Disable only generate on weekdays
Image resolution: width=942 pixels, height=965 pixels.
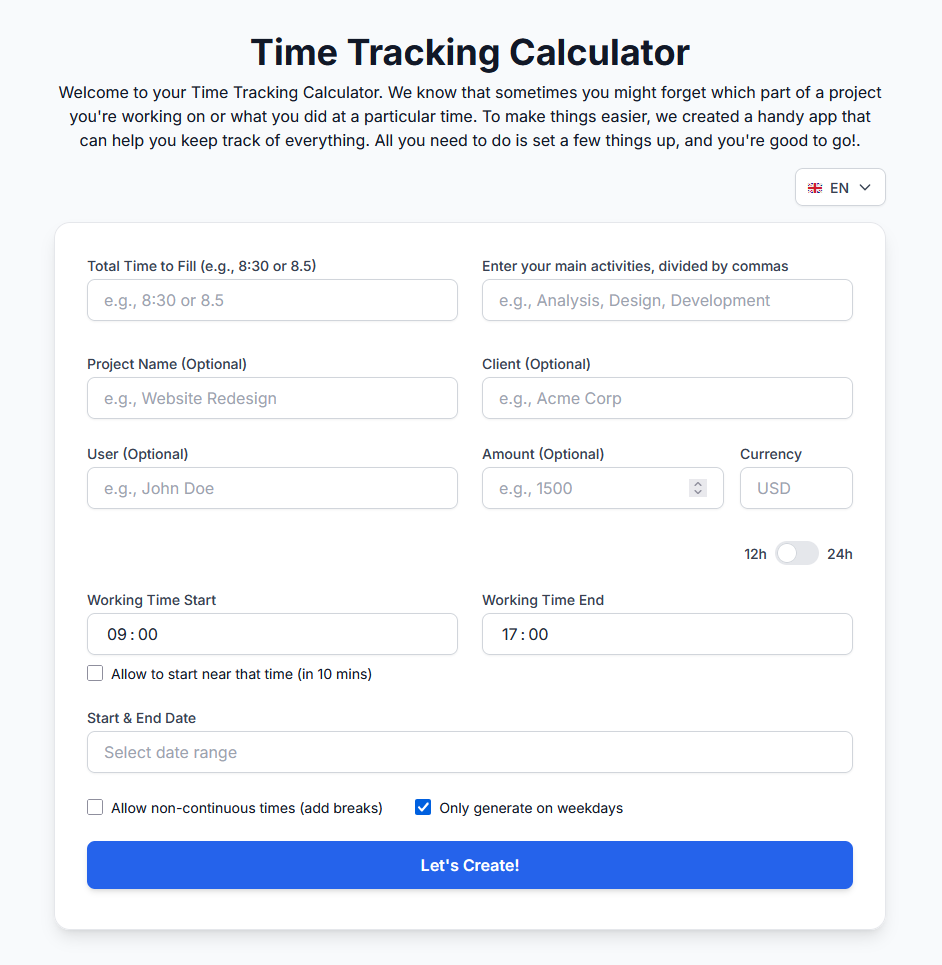(423, 807)
